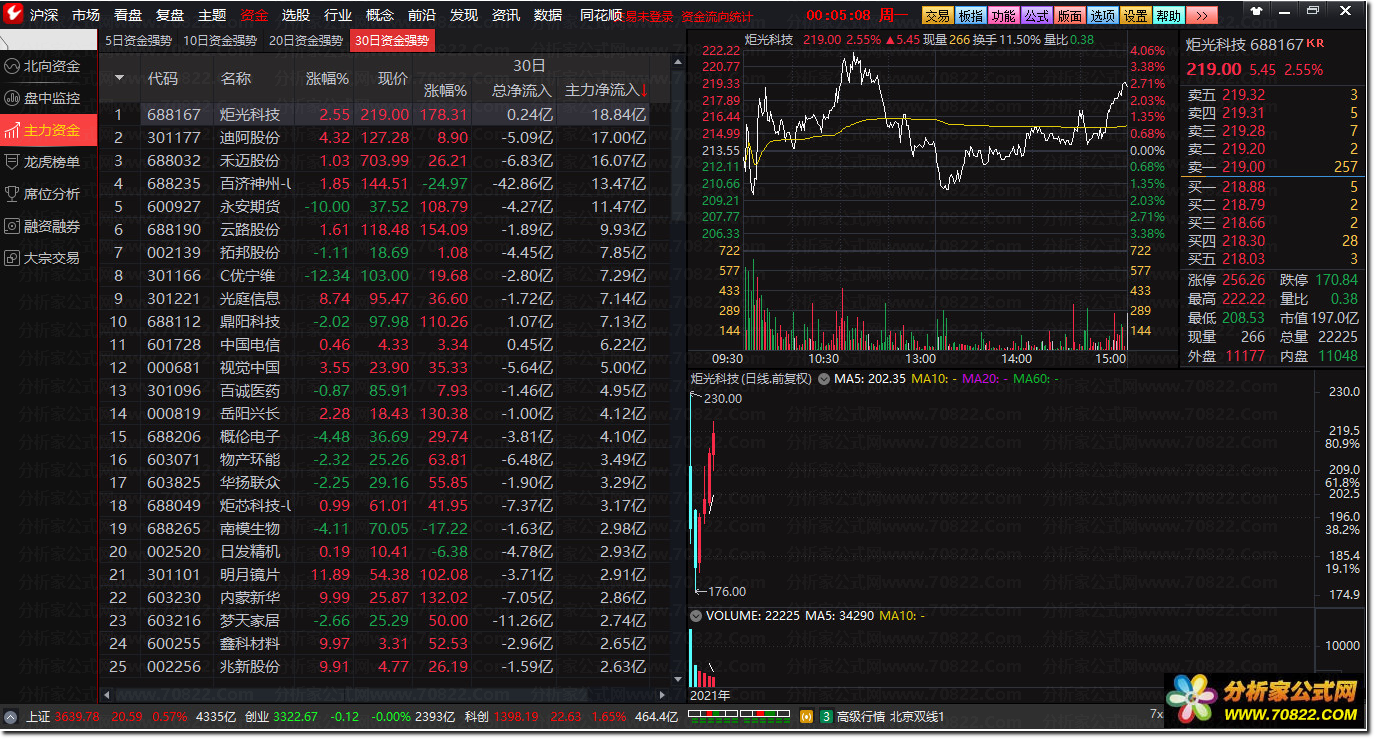The height and width of the screenshot is (739, 1376).
Task: Click the 设置 toolbar button
Action: [x=1135, y=15]
